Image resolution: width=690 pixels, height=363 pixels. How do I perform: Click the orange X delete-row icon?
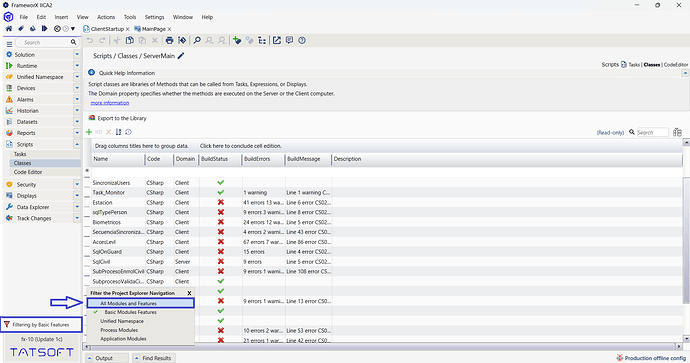[109, 132]
